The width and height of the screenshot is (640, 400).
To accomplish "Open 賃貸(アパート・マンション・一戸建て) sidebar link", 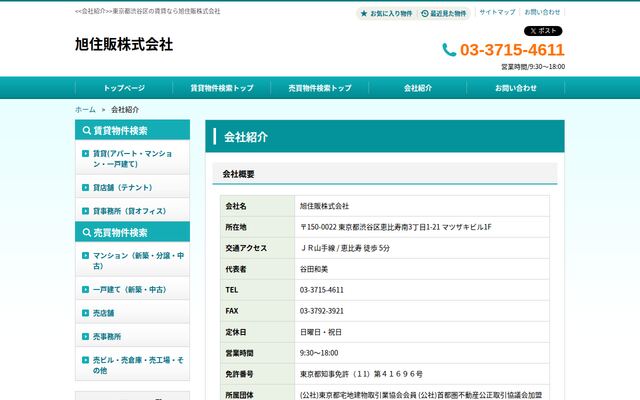I will (133, 158).
